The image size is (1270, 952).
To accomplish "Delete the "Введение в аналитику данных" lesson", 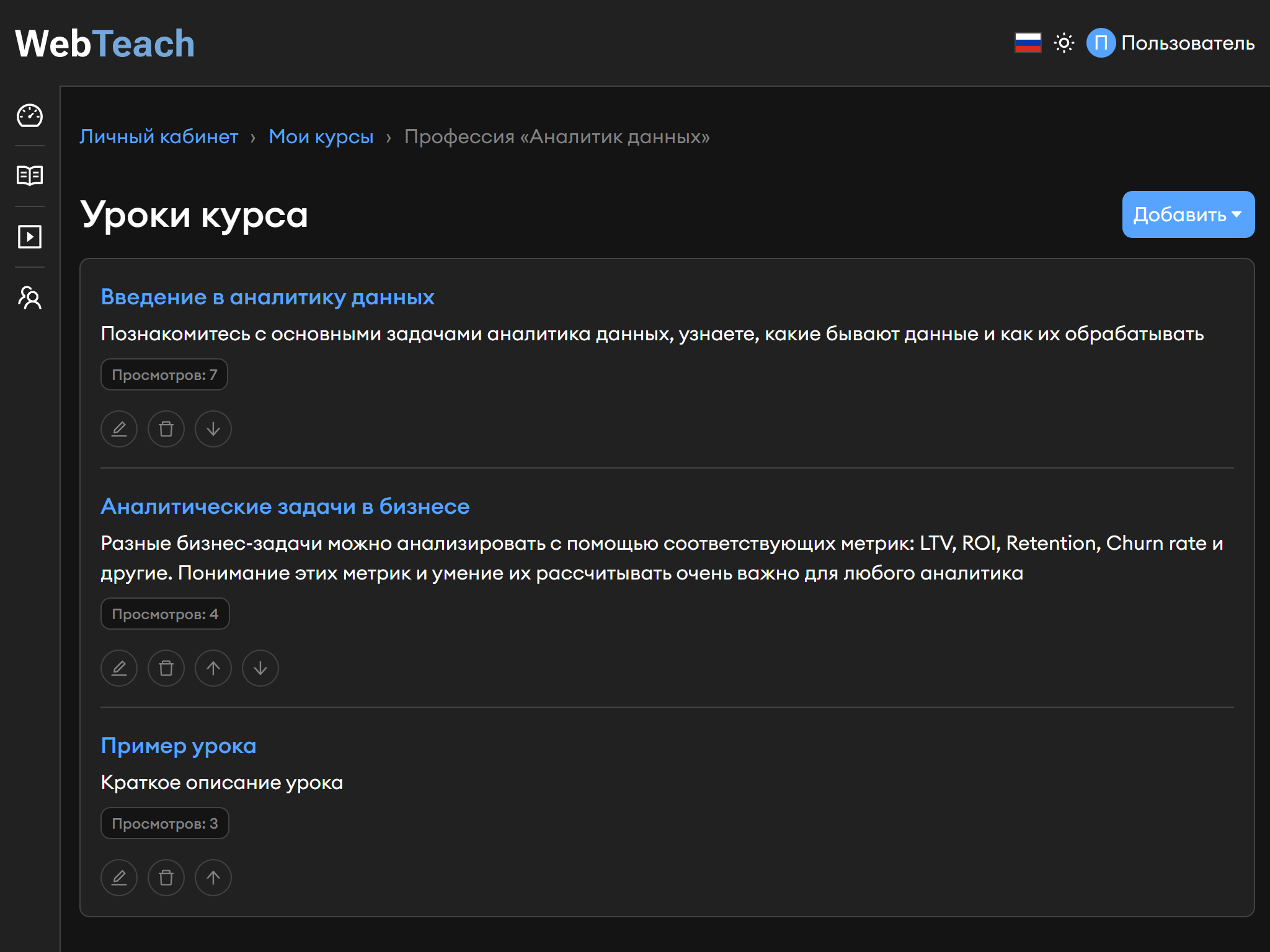I will tap(166, 429).
